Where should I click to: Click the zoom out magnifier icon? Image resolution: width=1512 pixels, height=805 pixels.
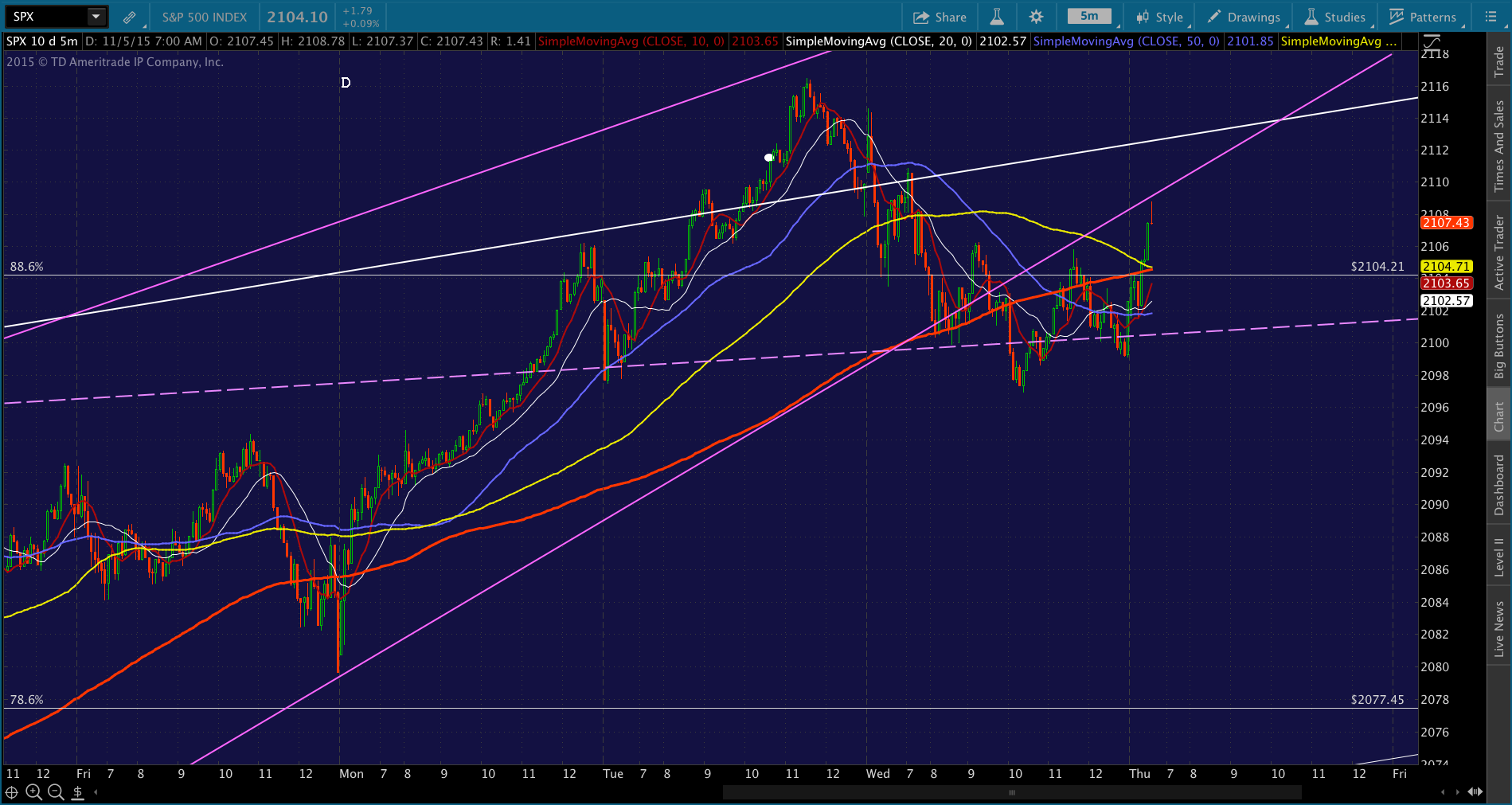point(56,791)
